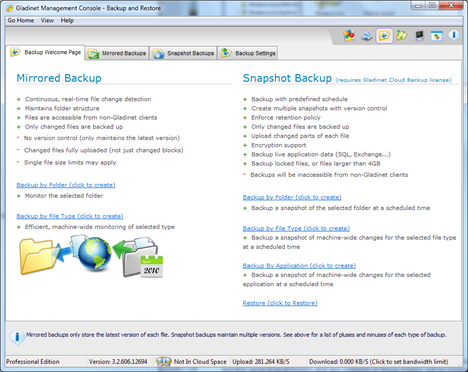Viewport: 468px width, 372px height.
Task: Switch to Backup Welcome Page tab
Action: coord(45,52)
